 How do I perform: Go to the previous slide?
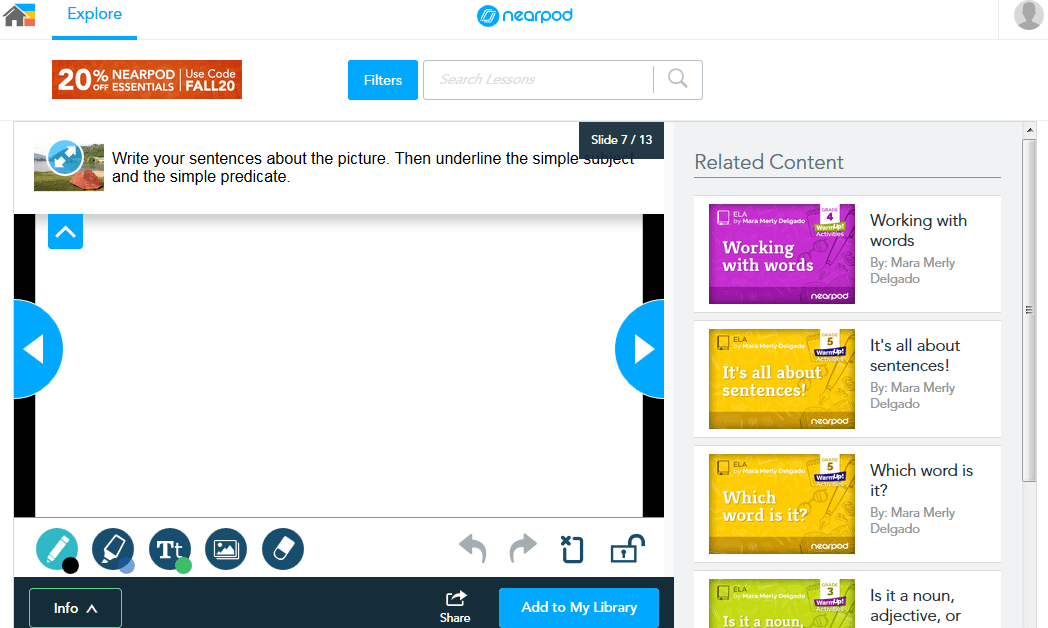point(35,349)
